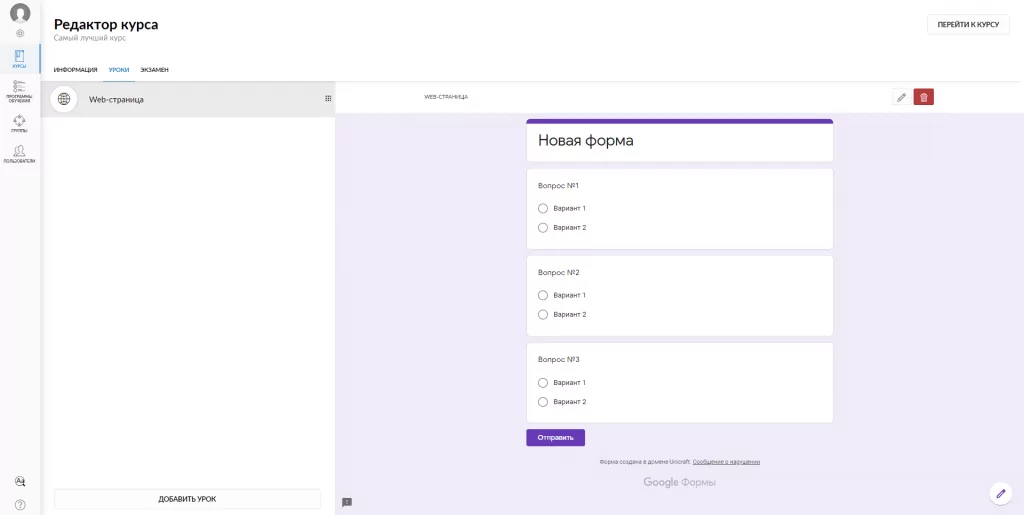Click the round floating pencil edit button
This screenshot has height=515, width=1024.
1000,493
